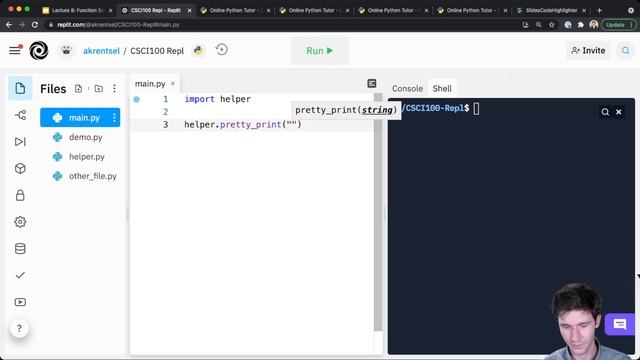
Task: Bookmark this page with the star icon
Action: pos(552,25)
